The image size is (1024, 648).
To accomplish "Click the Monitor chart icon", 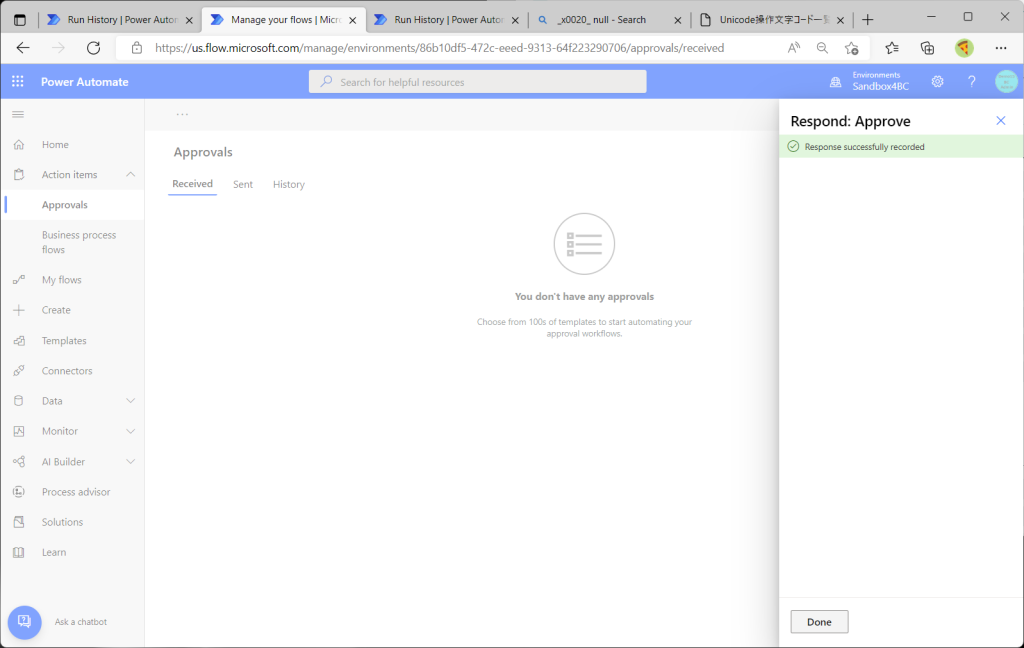I will (x=19, y=431).
